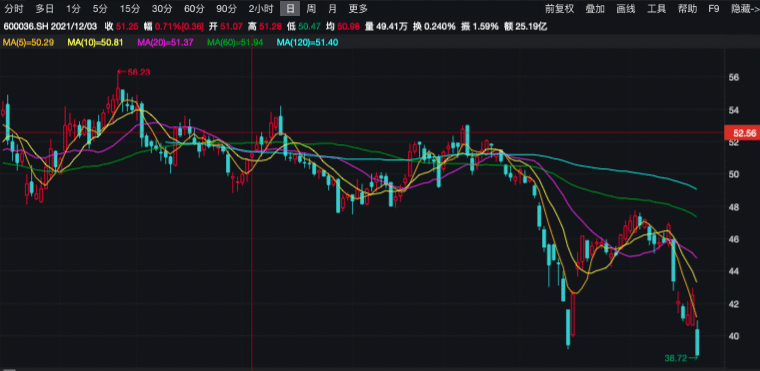This screenshot has width=760, height=371.
Task: Click the F9 button
Action: (713, 8)
